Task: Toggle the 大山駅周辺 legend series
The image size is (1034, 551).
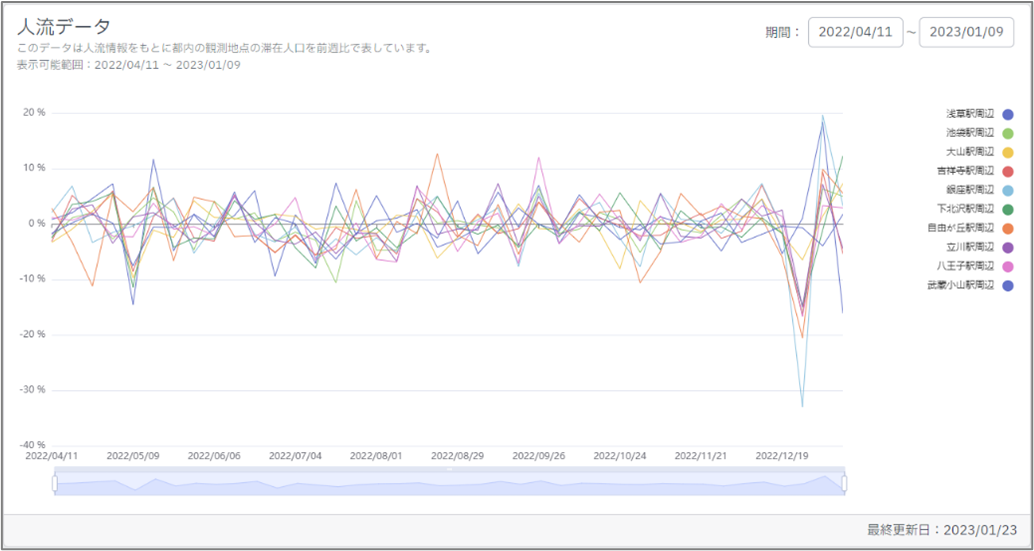Action: [x=979, y=153]
